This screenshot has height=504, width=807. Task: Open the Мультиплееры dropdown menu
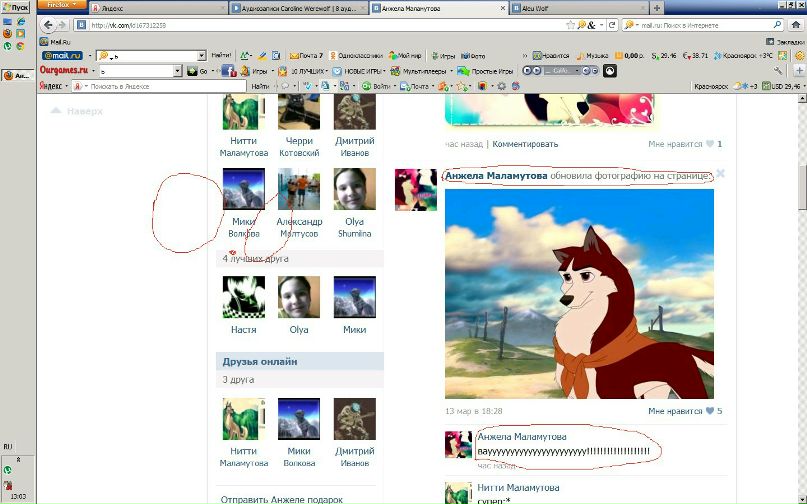[422, 71]
